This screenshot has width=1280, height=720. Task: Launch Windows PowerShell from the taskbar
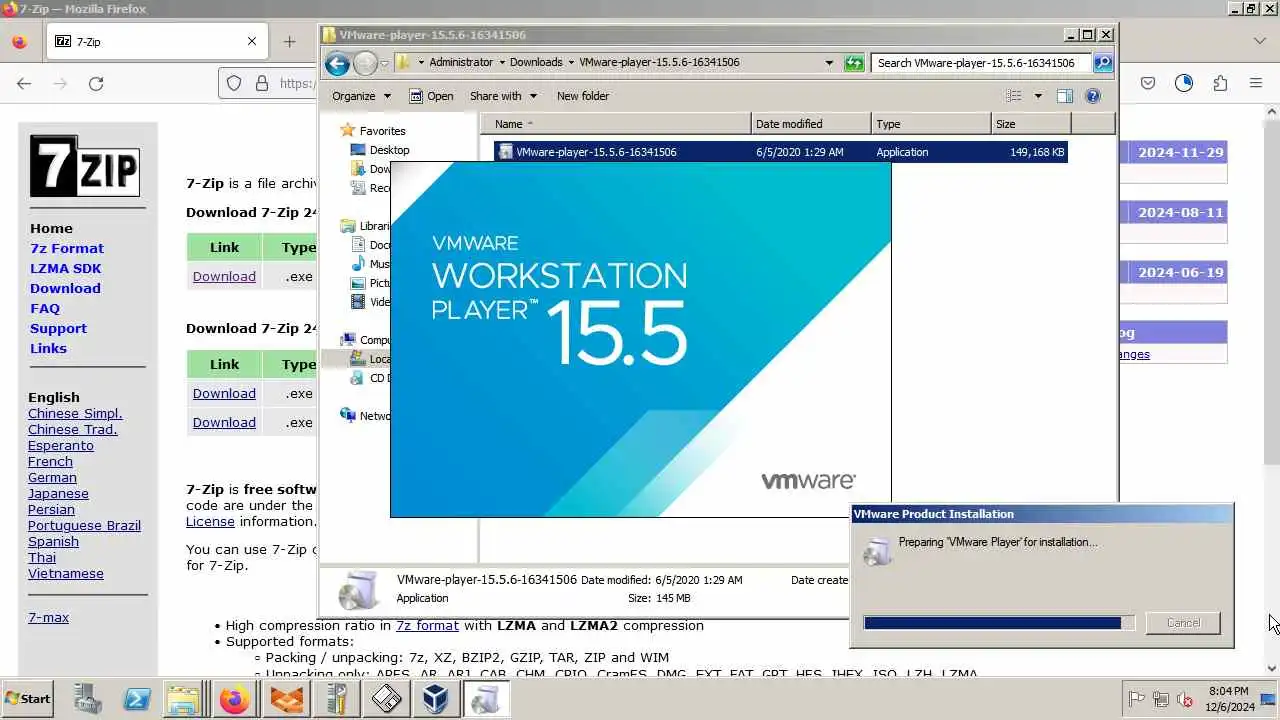(136, 699)
